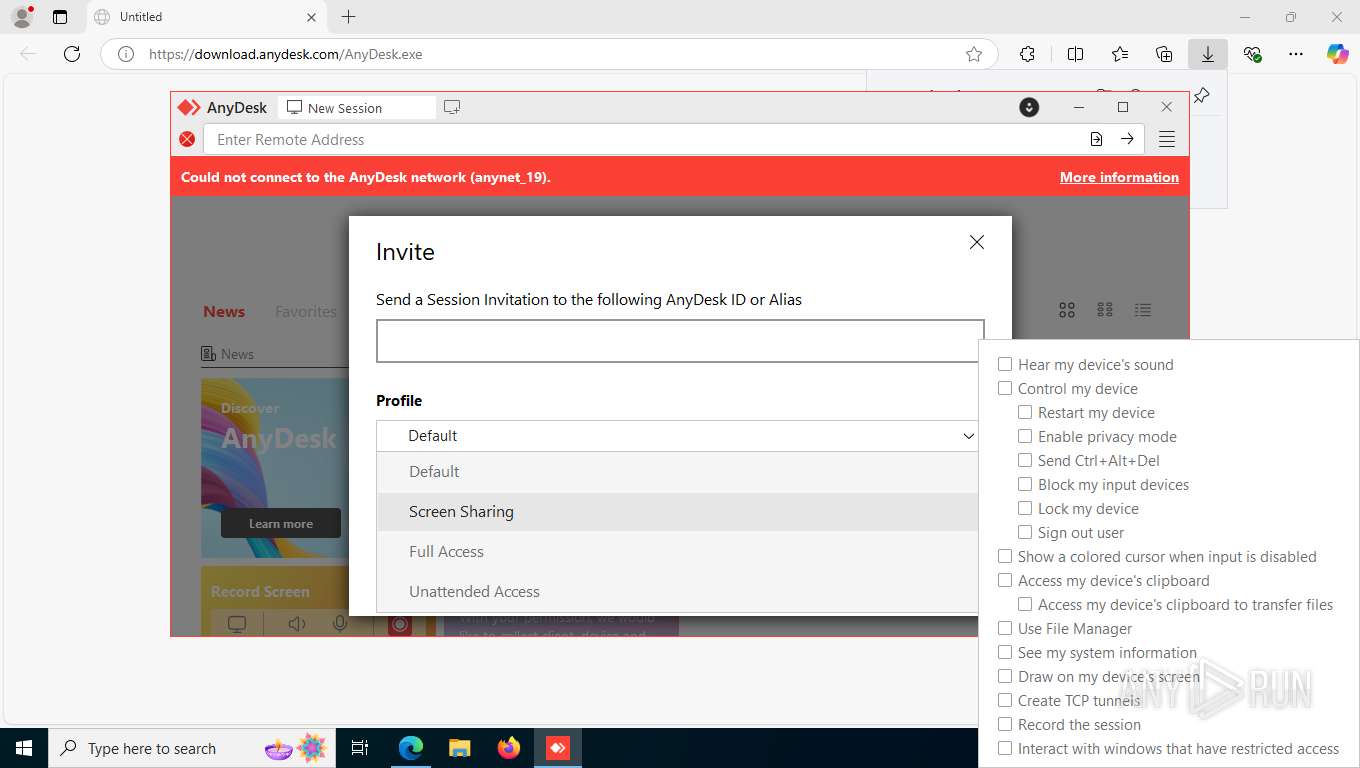Open the AnyDesk hamburger menu
1360x768 pixels.
tap(1167, 139)
